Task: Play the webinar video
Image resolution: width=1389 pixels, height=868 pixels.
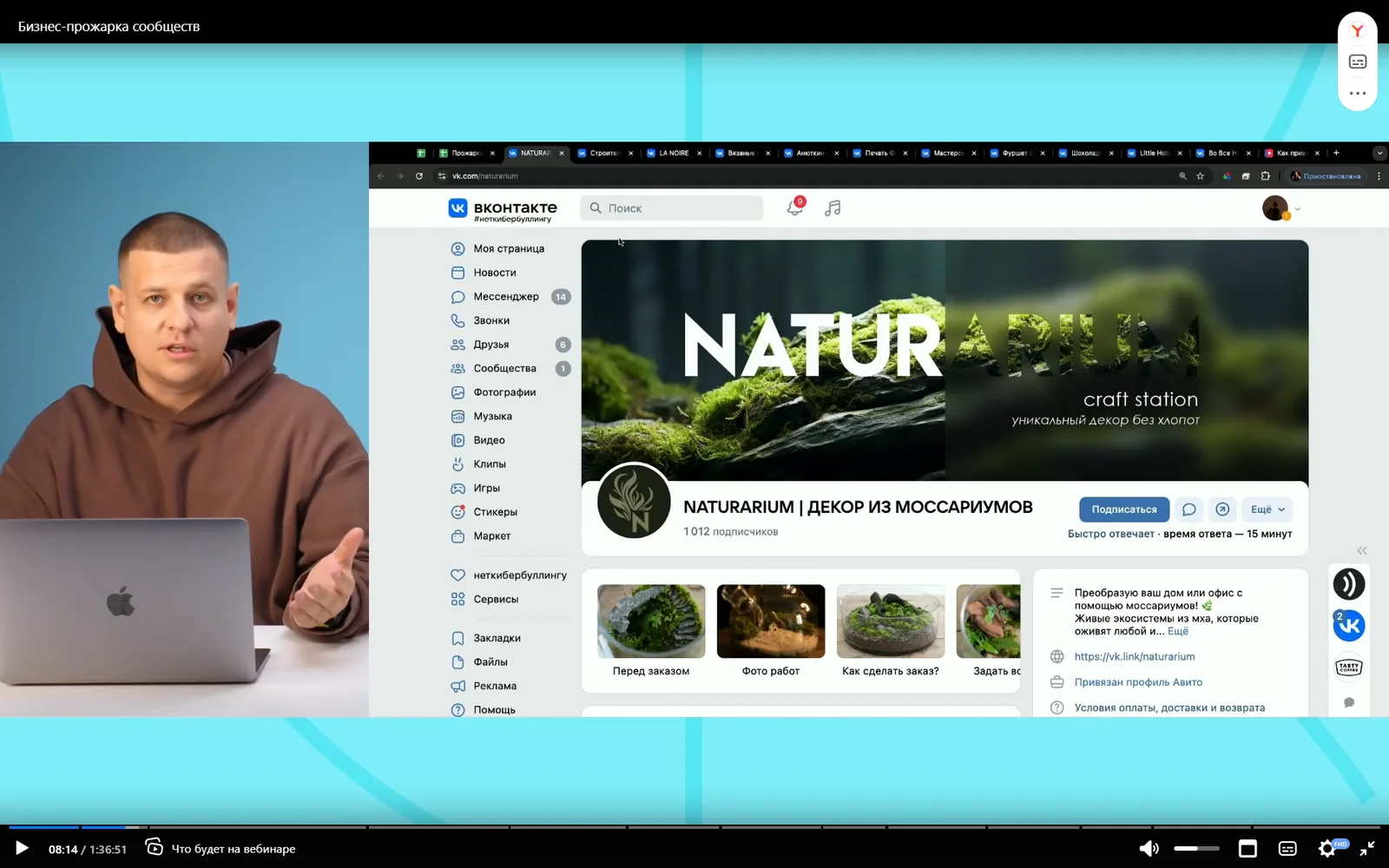Action: (x=22, y=848)
